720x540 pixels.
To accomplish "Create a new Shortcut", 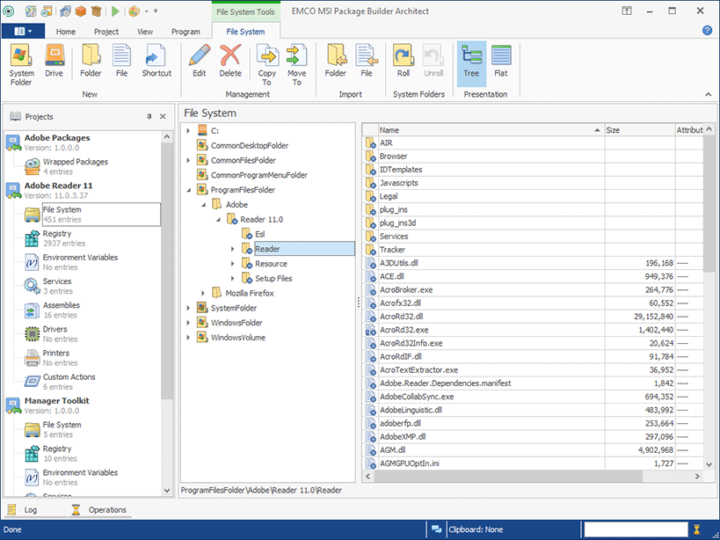I will click(x=156, y=61).
